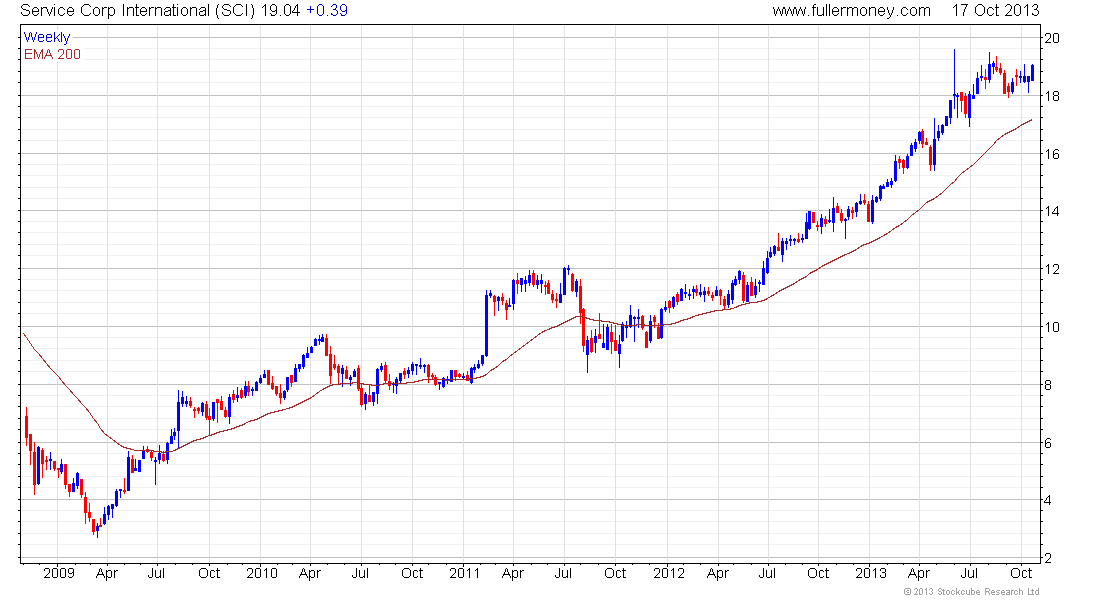Click the price change +0.39

[327, 11]
